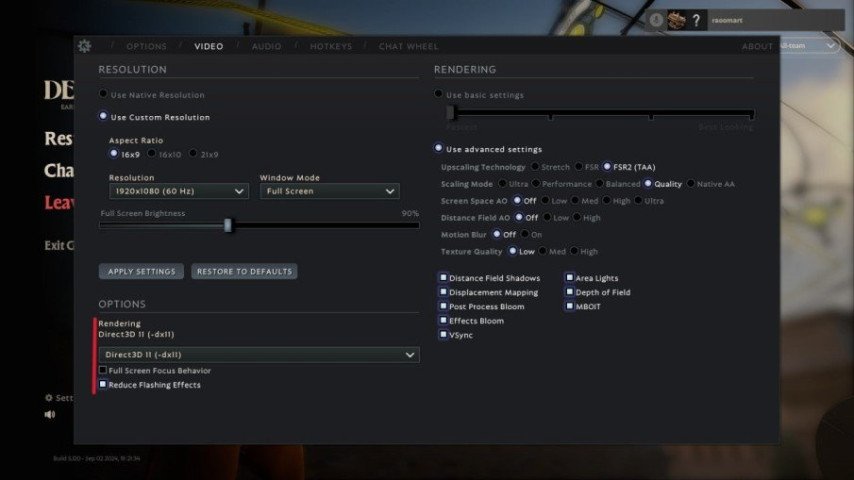Toggle Reduce Flashing Effects checkbox
The height and width of the screenshot is (480, 854).
103,385
